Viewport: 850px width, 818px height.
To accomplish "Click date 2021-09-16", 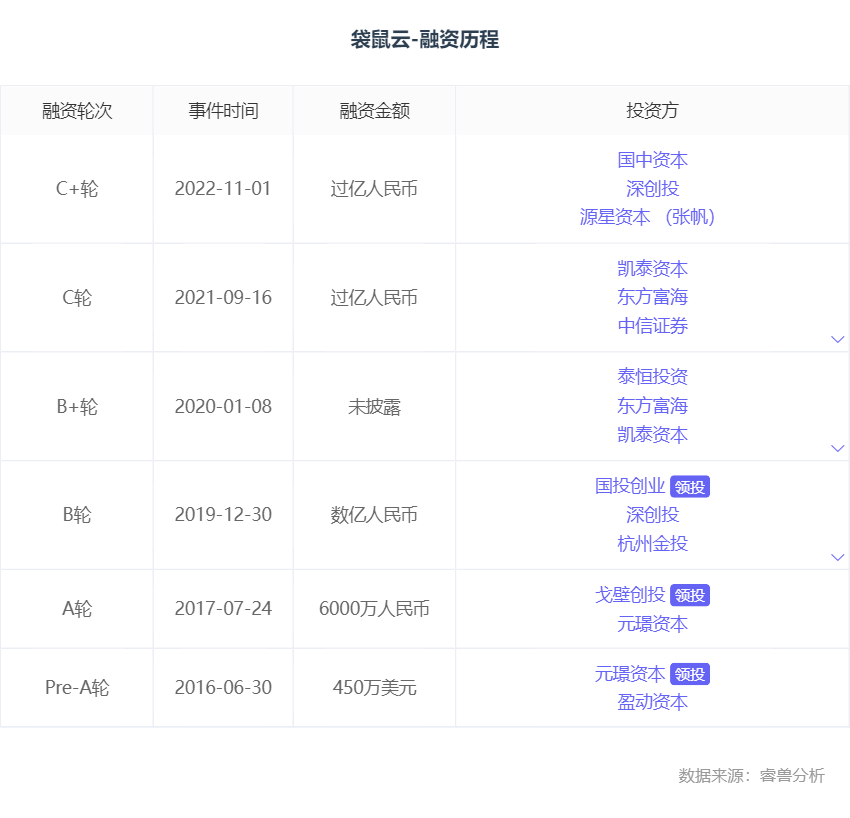I will (223, 298).
